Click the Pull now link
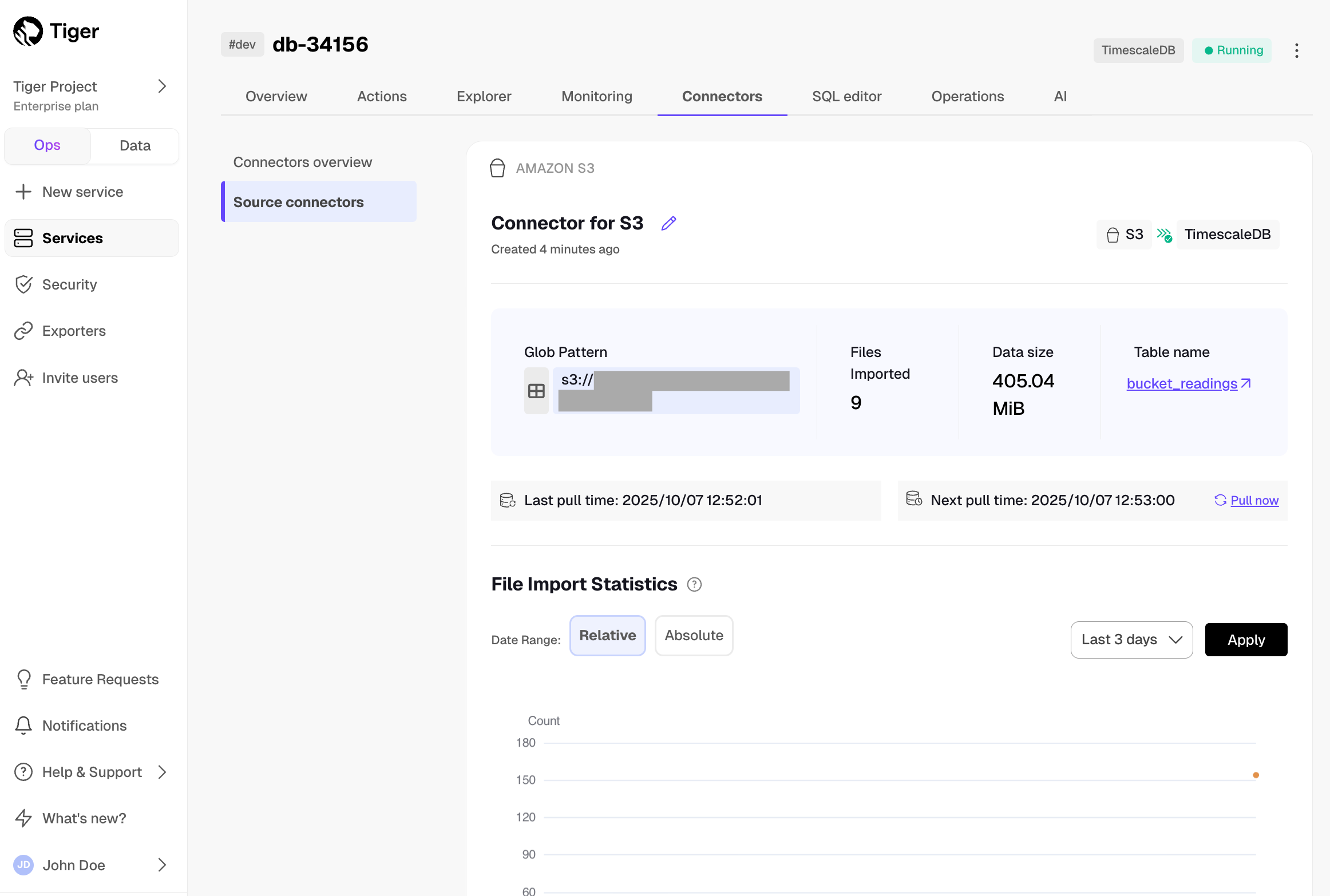Viewport: 1330px width, 896px height. 1254,501
